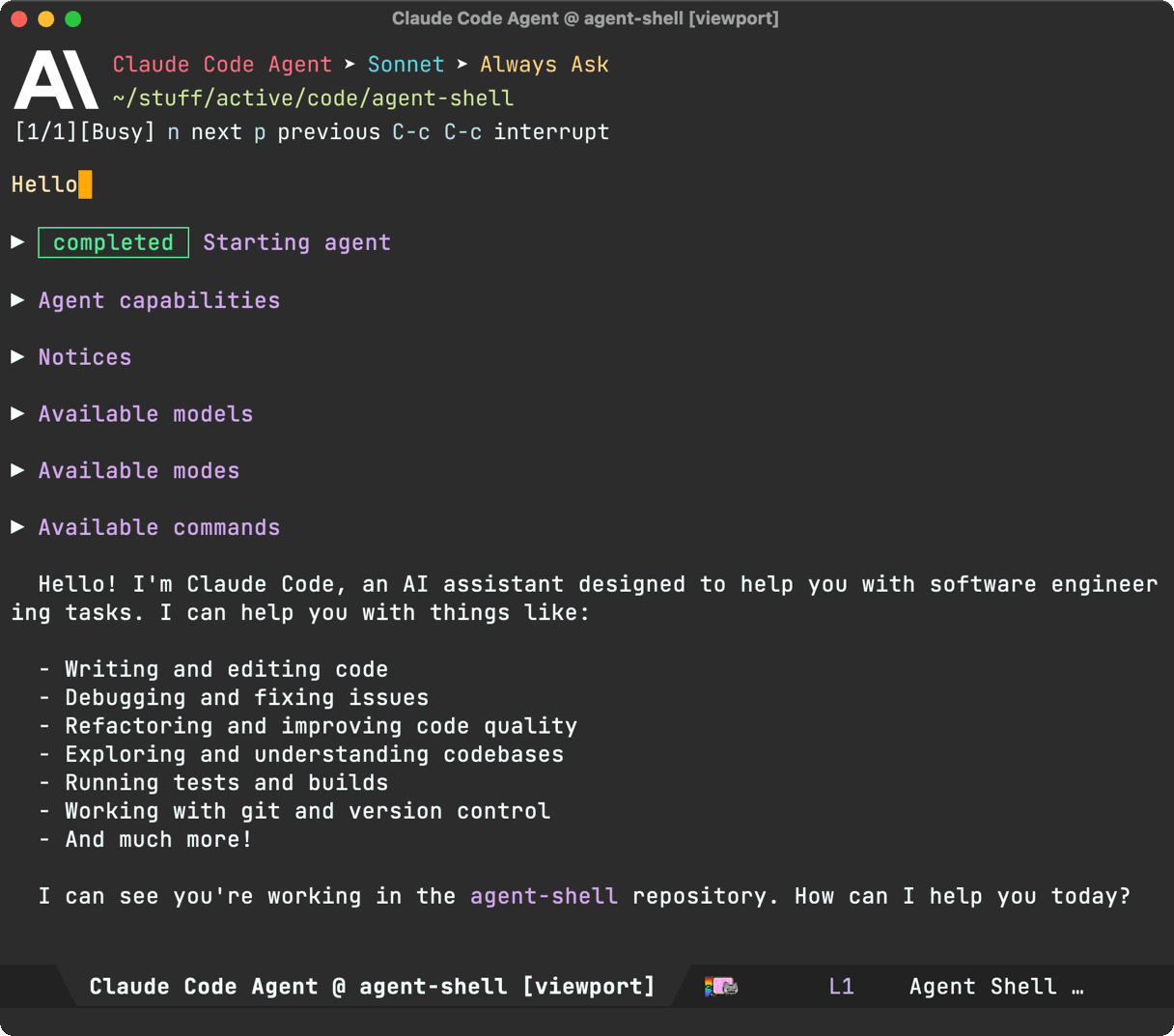This screenshot has height=1036, width=1174.
Task: Click the L1 line indicator in mode line
Action: click(x=841, y=986)
